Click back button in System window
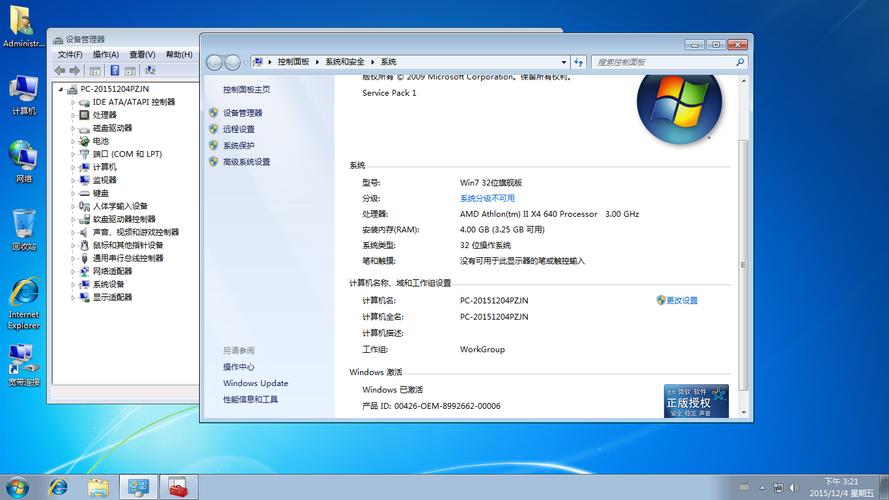889x500 pixels. [214, 62]
